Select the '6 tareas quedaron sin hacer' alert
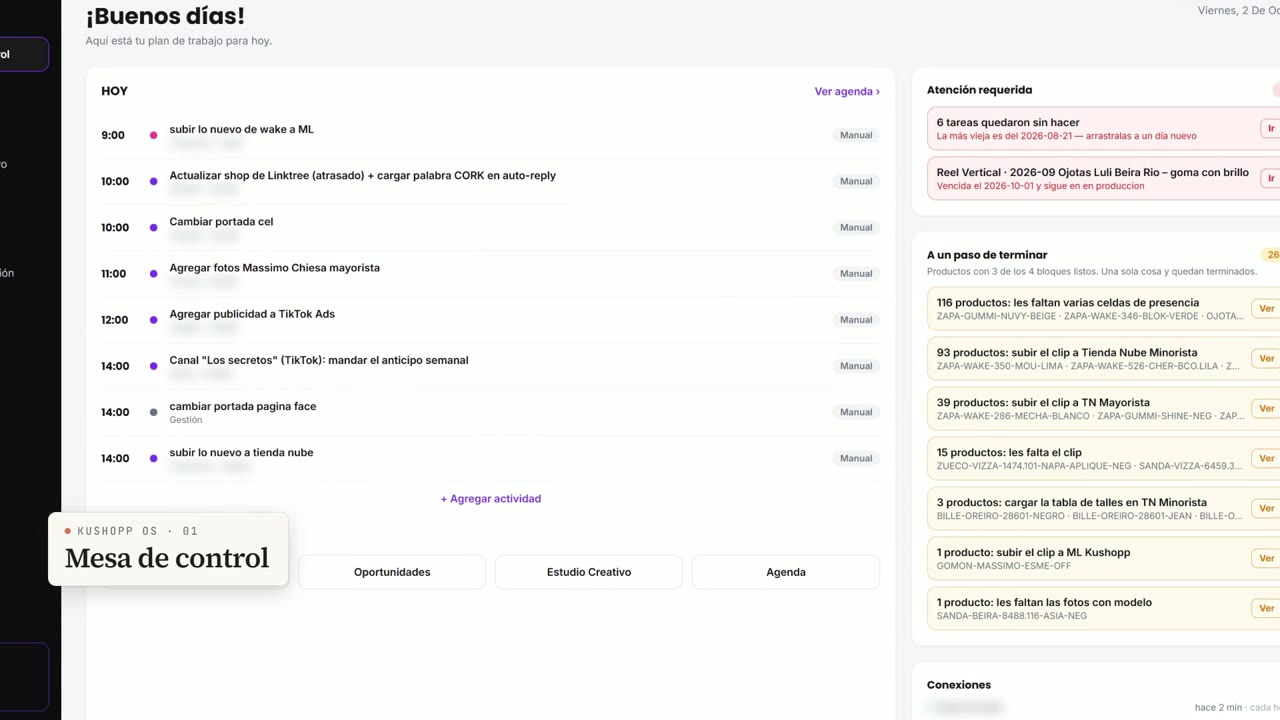The height and width of the screenshot is (720, 1280). pos(1103,129)
